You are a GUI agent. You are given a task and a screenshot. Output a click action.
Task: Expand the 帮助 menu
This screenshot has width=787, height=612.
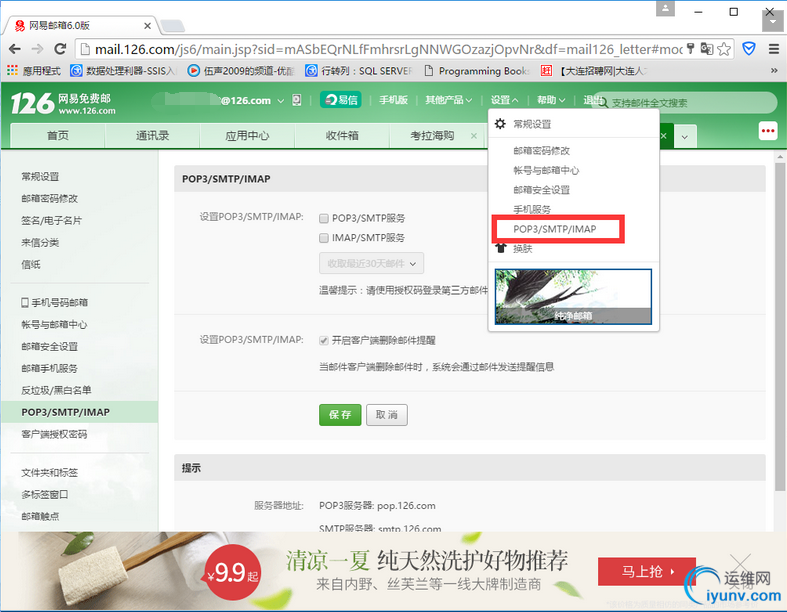(x=551, y=100)
